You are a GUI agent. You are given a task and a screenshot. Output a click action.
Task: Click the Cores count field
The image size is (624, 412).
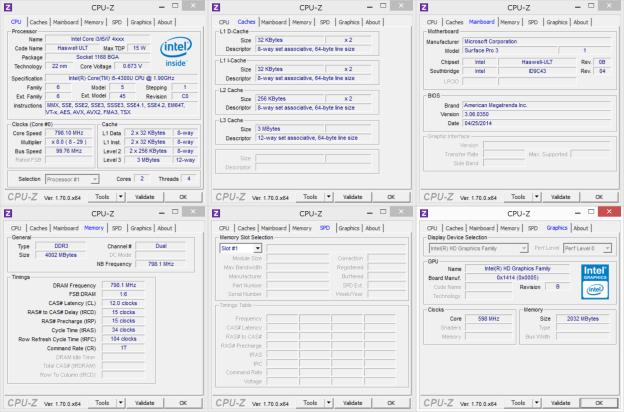pos(142,179)
